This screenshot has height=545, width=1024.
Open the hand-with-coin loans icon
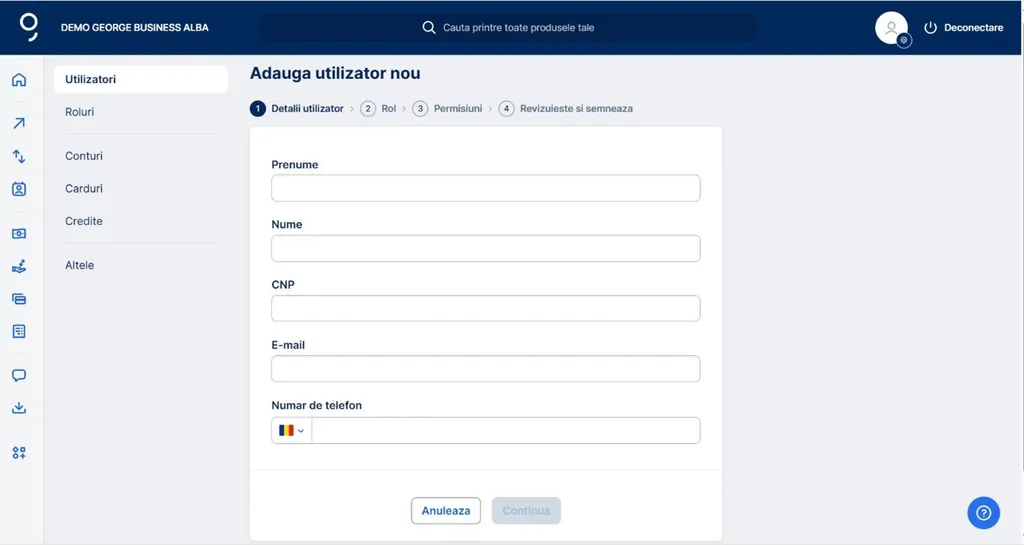pyautogui.click(x=19, y=266)
